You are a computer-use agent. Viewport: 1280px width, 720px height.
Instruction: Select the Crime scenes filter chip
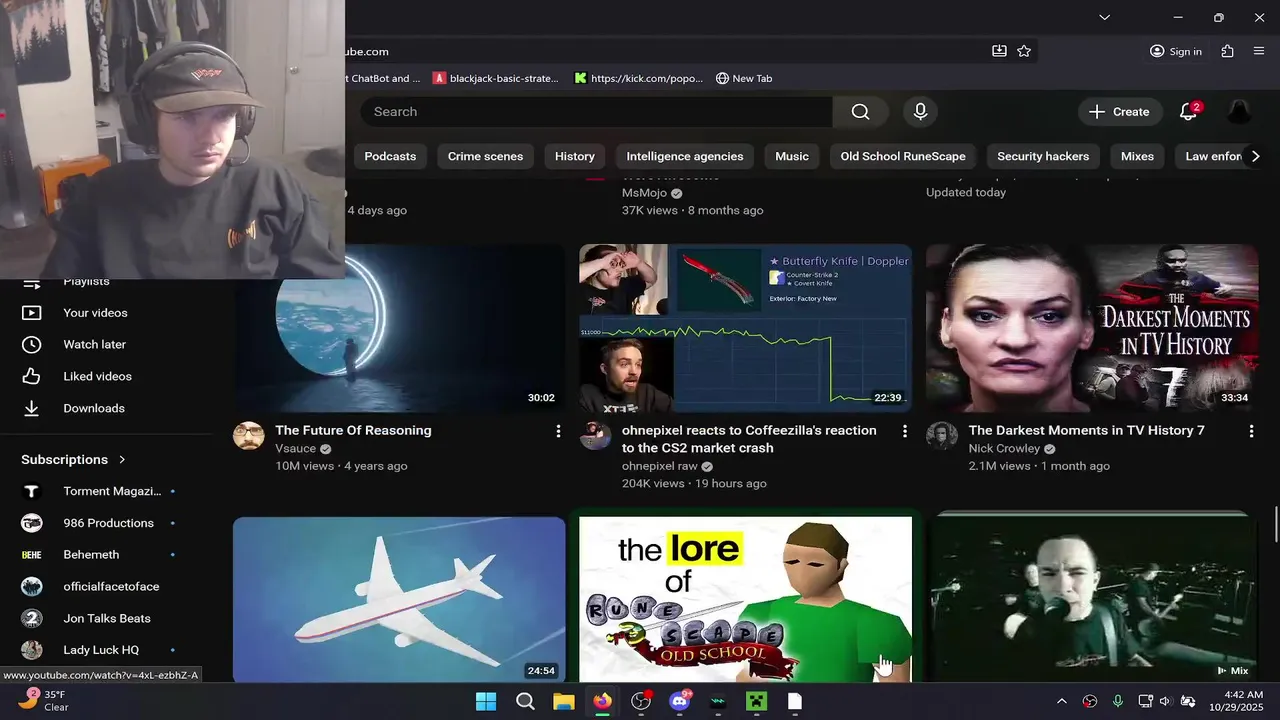(x=485, y=156)
